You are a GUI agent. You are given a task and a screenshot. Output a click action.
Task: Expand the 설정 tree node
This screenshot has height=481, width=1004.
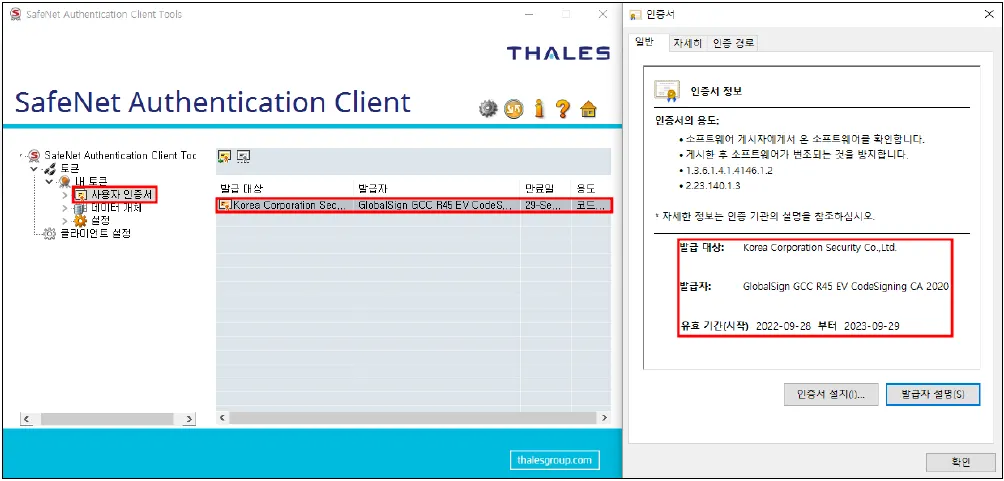pos(64,220)
